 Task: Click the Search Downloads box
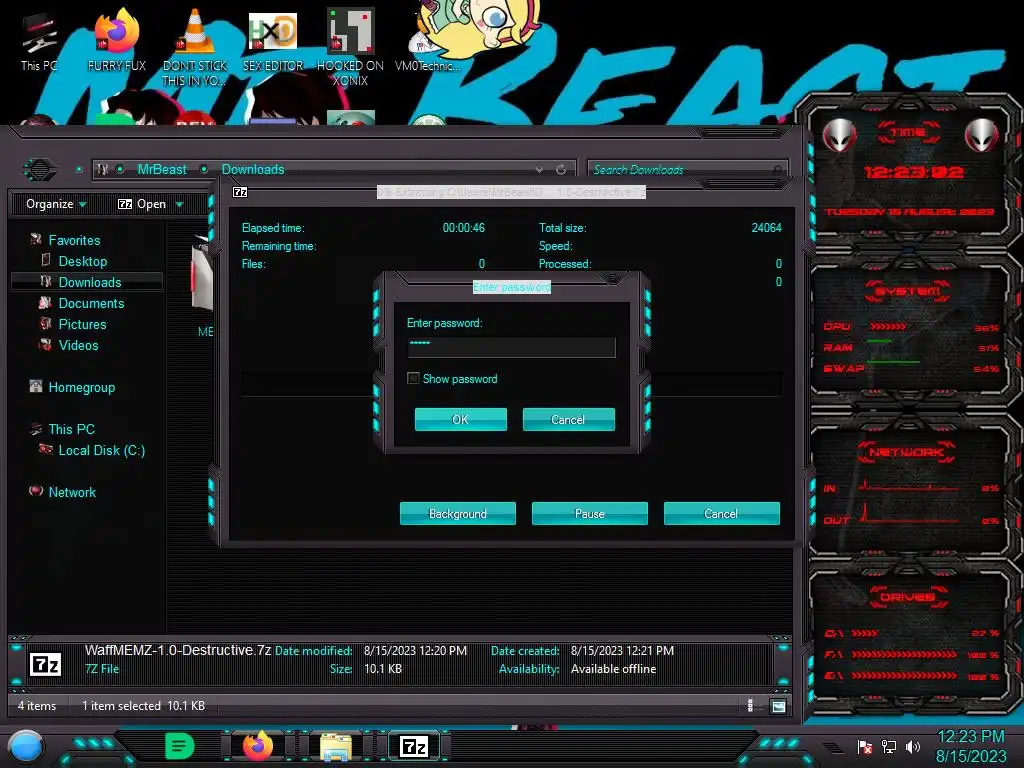click(687, 170)
